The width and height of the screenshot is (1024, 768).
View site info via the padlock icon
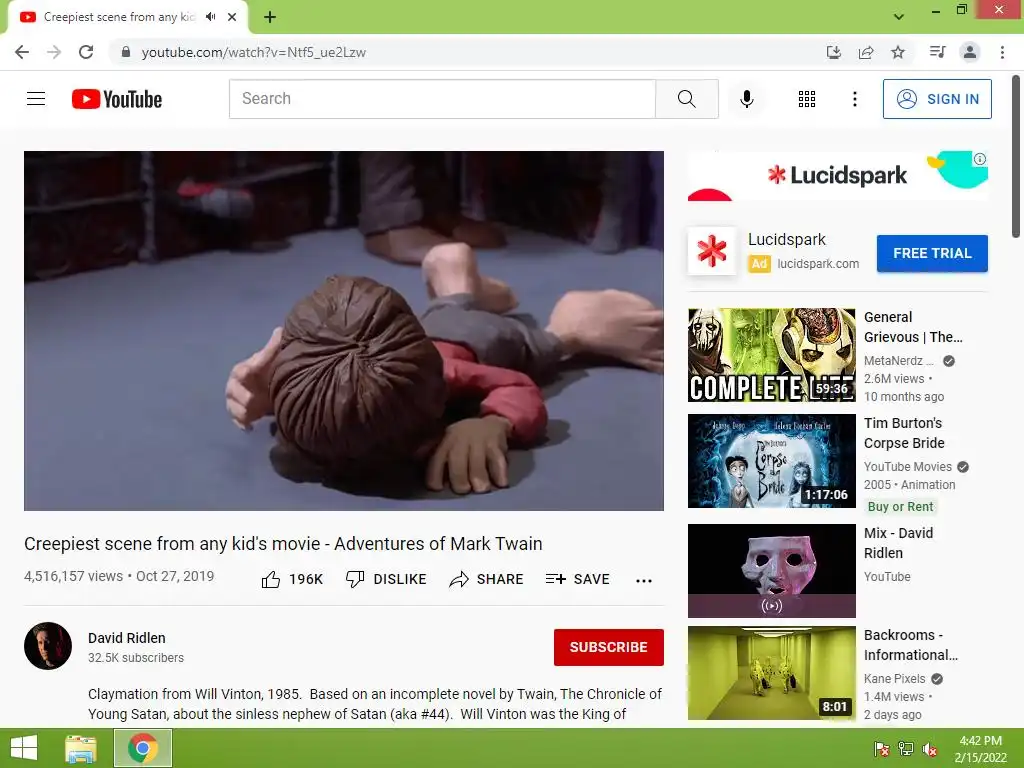126,52
